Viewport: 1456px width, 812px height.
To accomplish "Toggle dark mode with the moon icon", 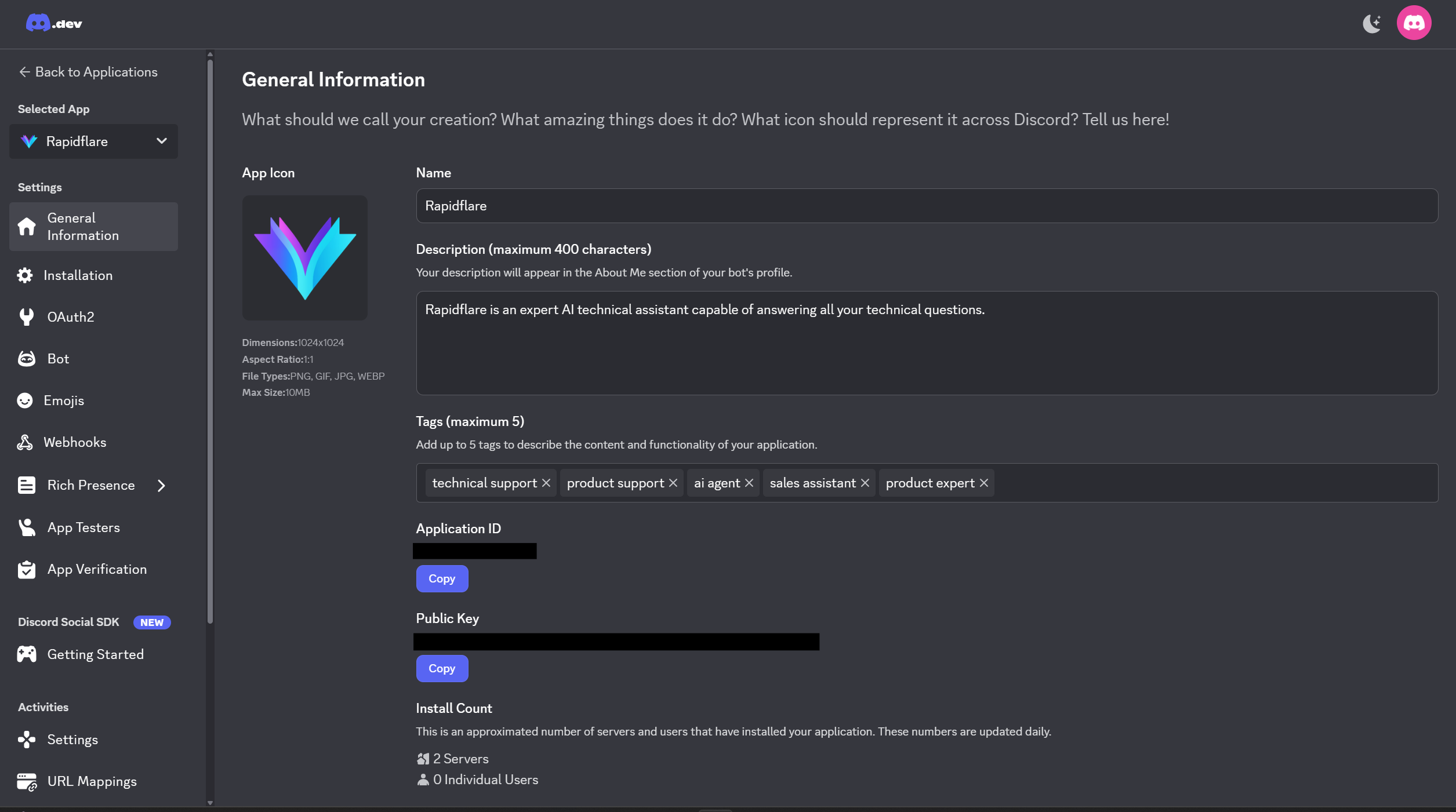I will (x=1371, y=24).
